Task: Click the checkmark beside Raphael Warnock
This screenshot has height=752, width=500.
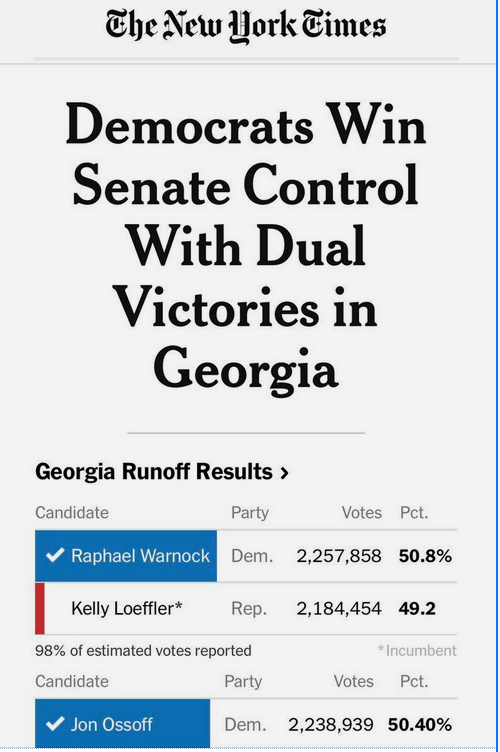Action: coord(55,555)
